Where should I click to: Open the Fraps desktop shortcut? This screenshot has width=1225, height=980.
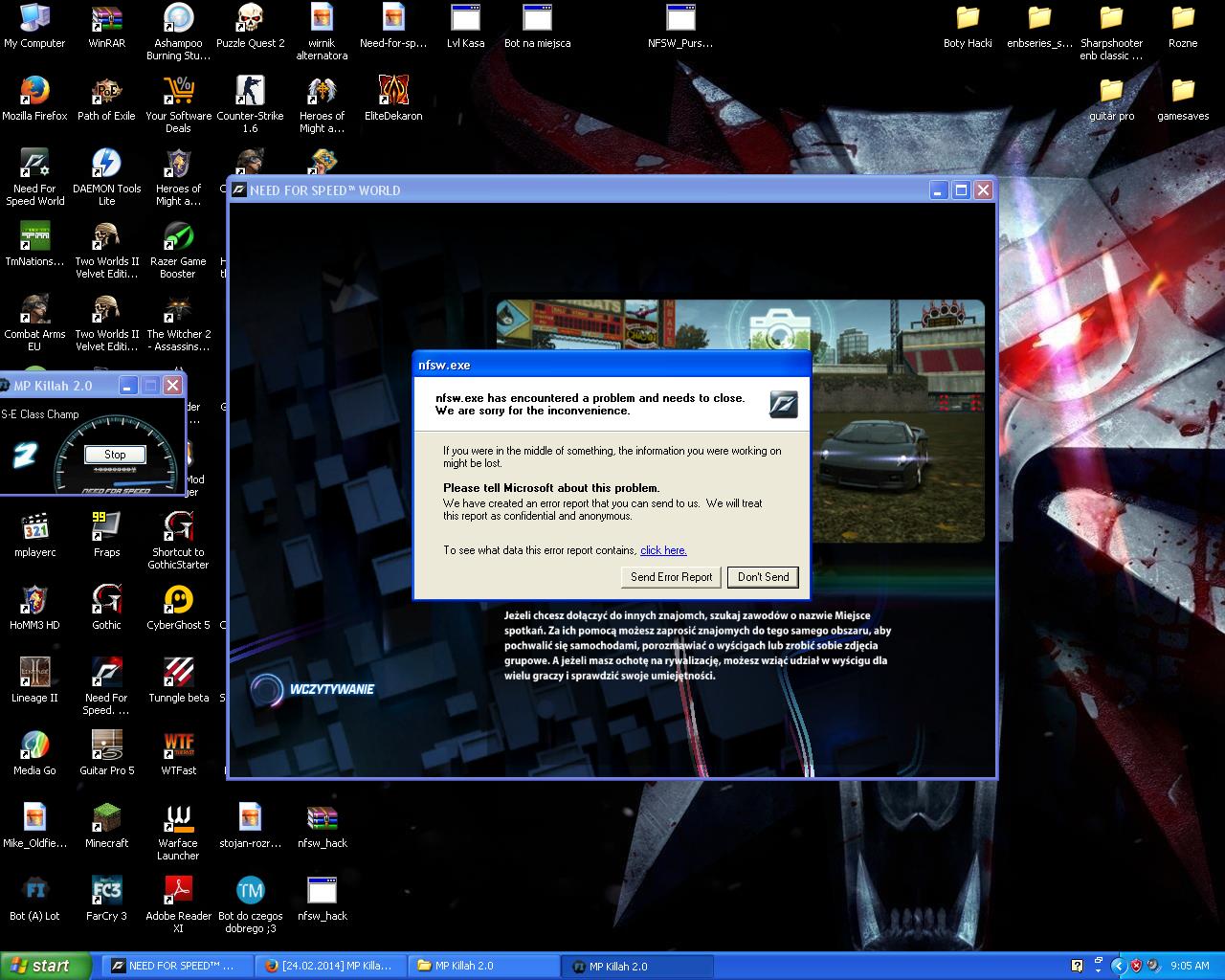(x=106, y=535)
